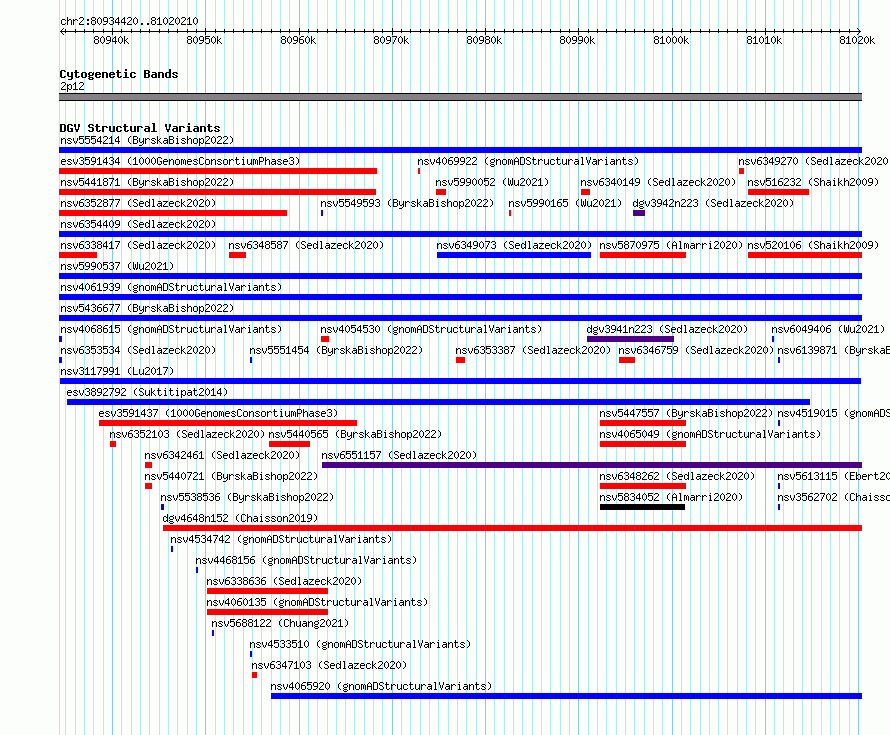The width and height of the screenshot is (890, 735).
Task: Select nsv6340149 (Sedlazeck2020) variant label
Action: click(658, 182)
